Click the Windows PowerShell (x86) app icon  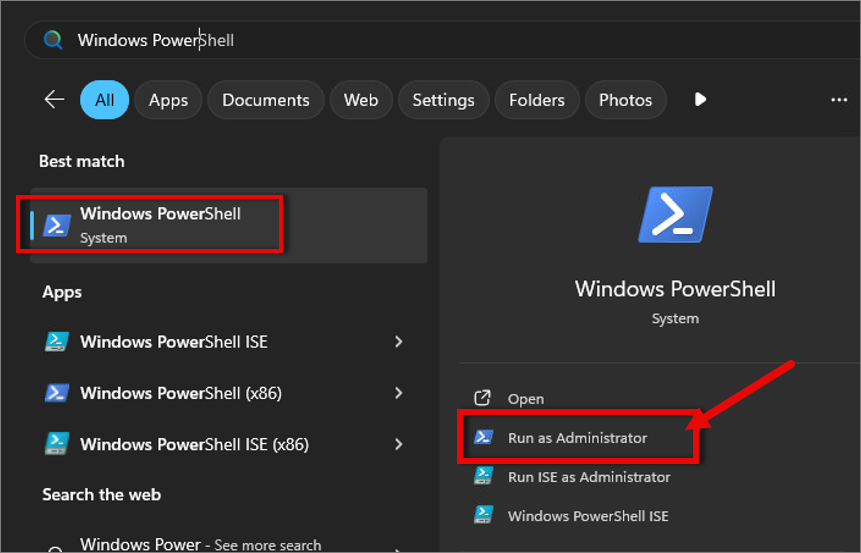(x=57, y=393)
